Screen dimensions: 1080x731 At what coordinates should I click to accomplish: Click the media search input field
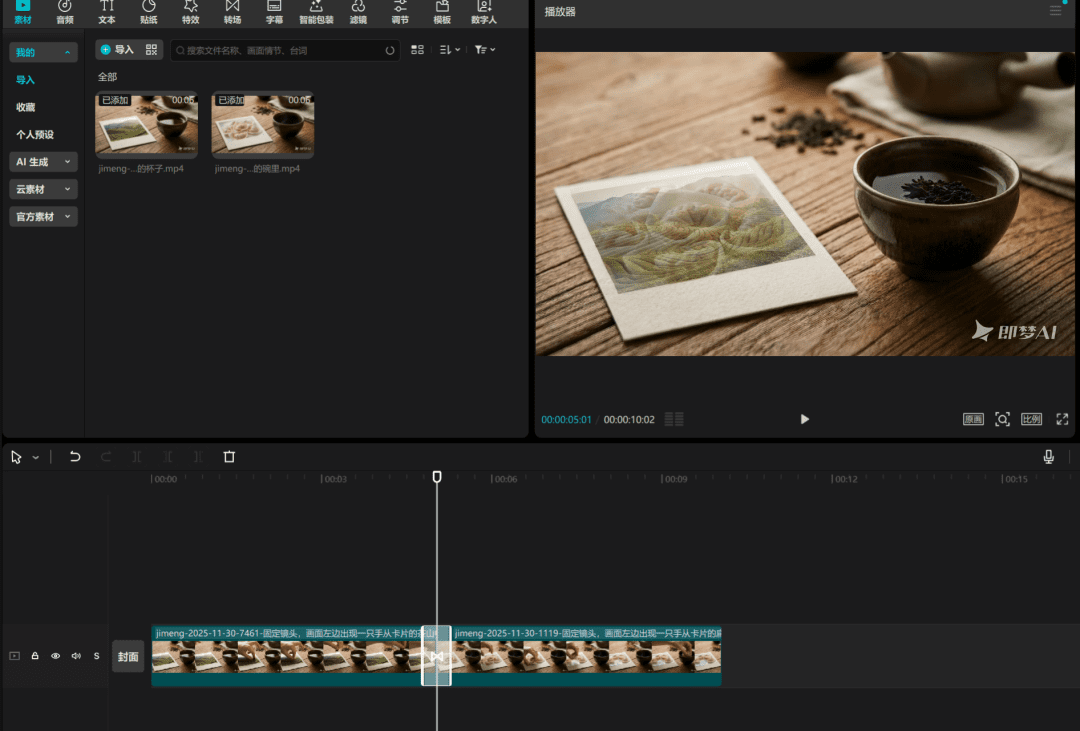[280, 50]
